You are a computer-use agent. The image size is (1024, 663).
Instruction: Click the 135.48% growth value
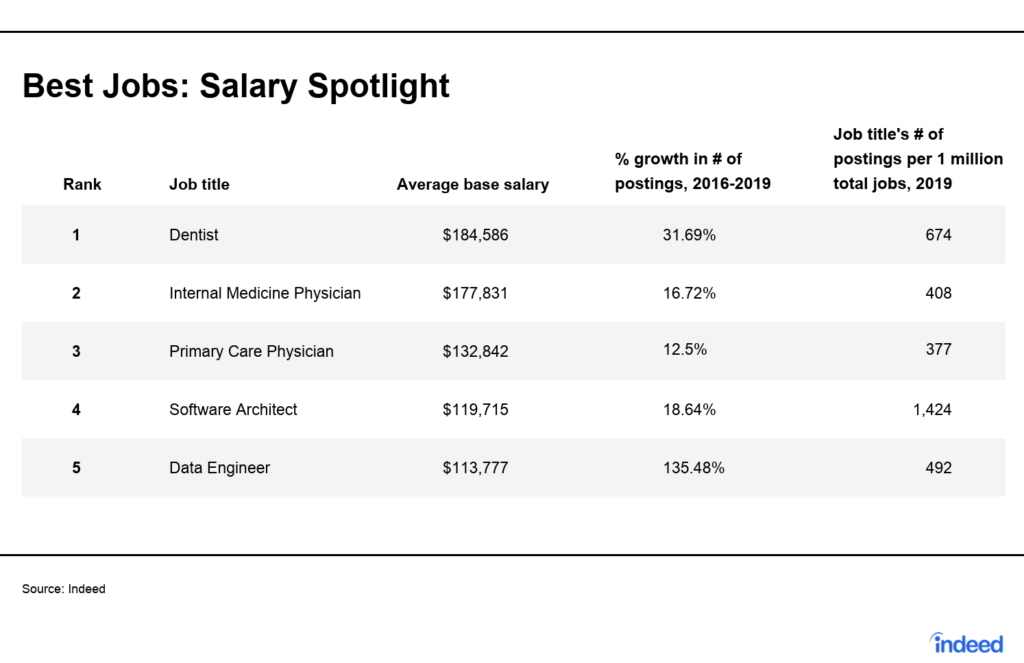pos(694,468)
